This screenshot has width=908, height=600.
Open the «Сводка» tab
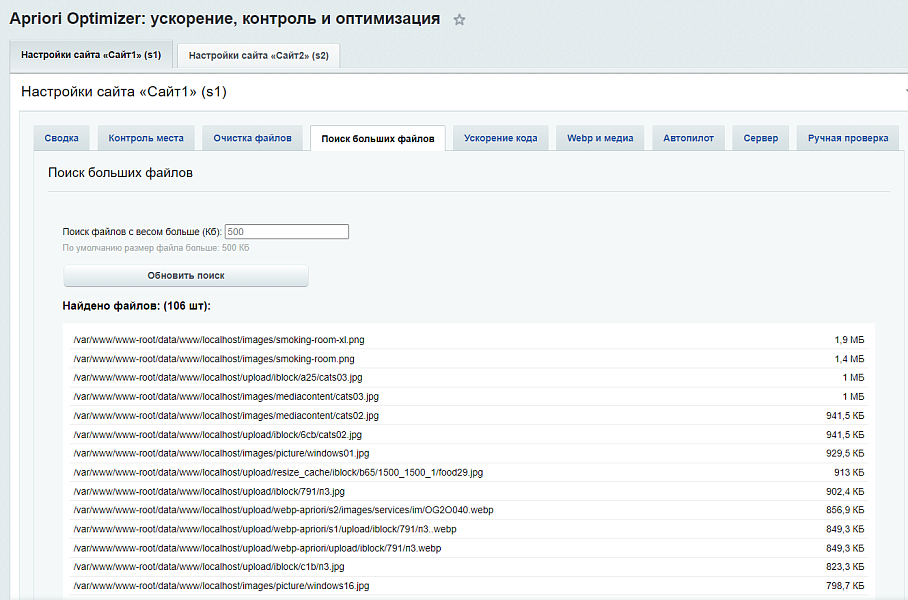pyautogui.click(x=61, y=138)
